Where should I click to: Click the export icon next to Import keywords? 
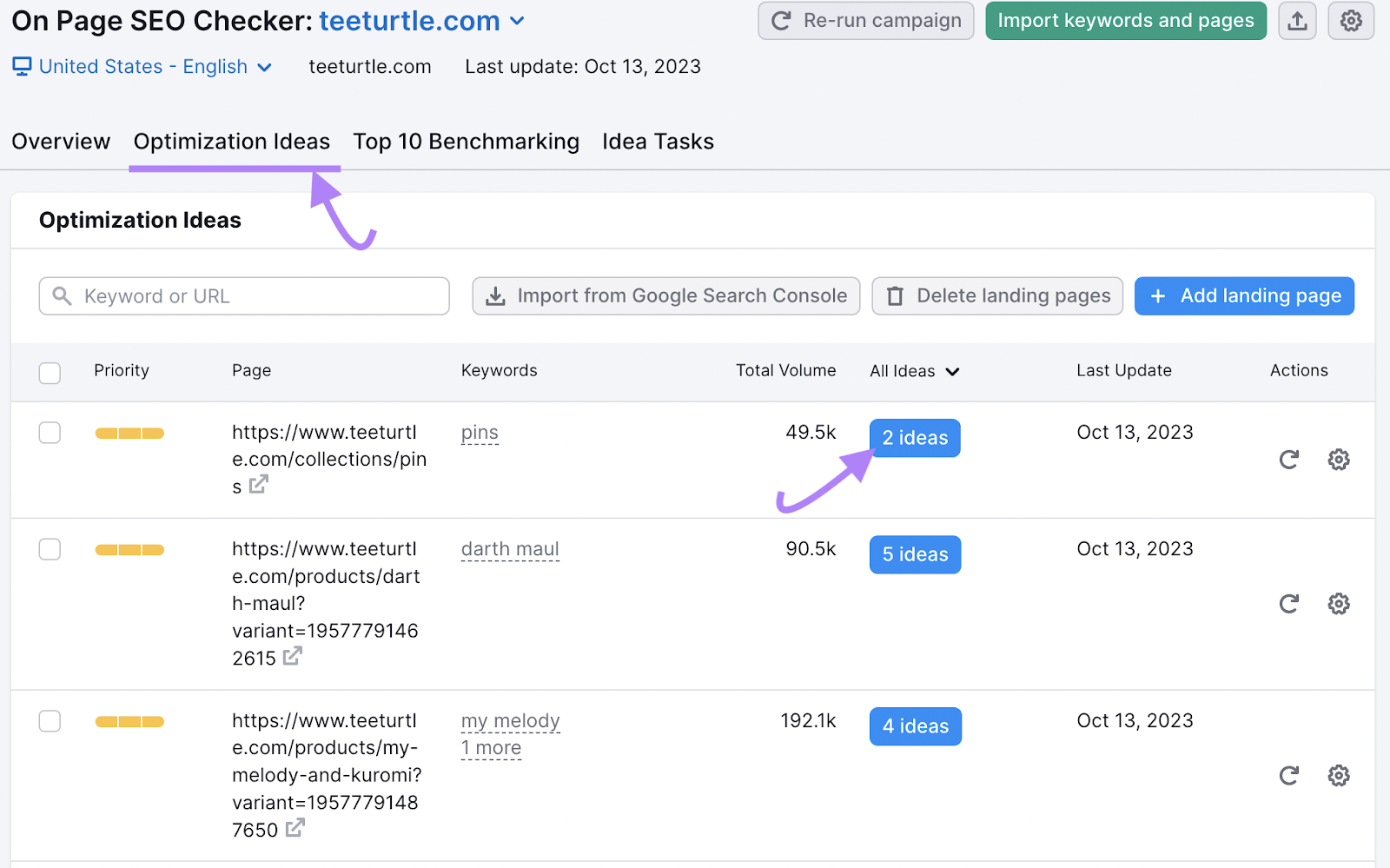[x=1296, y=20]
